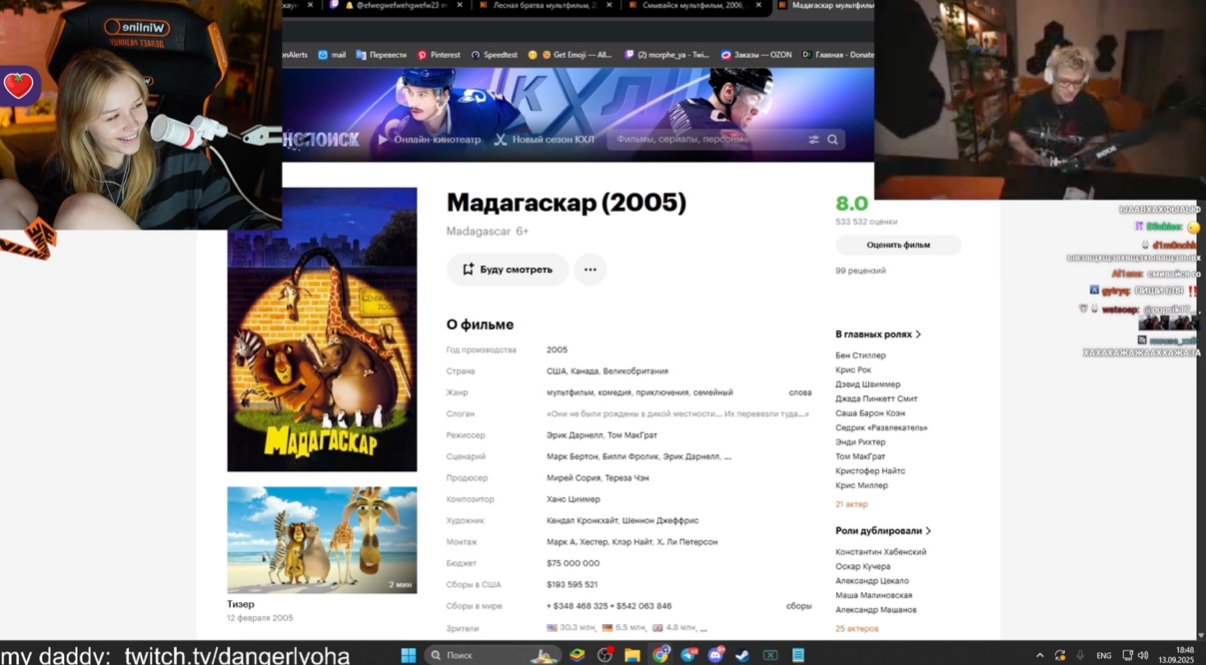1206x665 pixels.
Task: Open composer Ханс Циммер's page
Action: point(574,499)
